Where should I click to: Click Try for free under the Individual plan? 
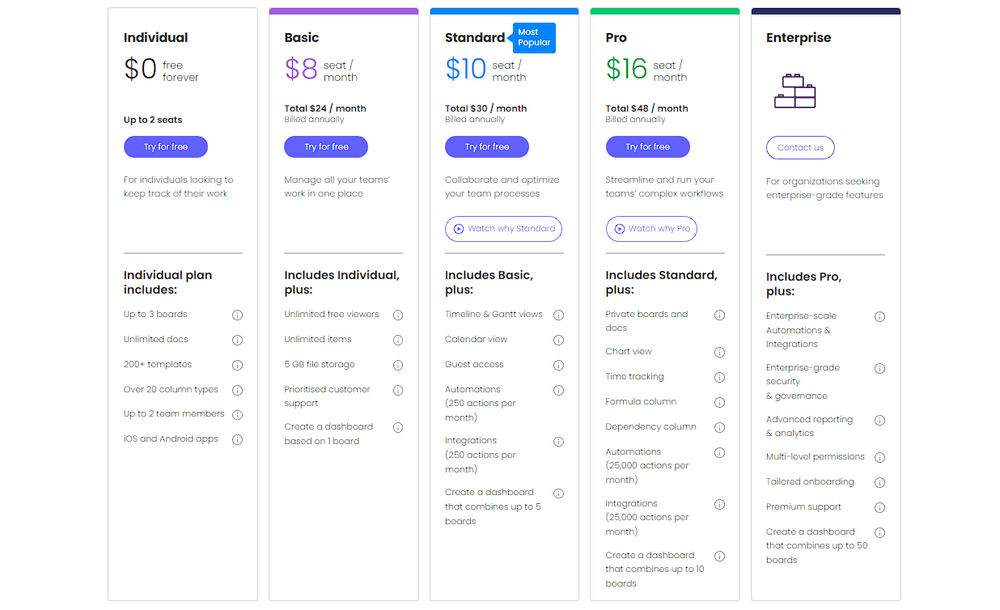point(165,146)
